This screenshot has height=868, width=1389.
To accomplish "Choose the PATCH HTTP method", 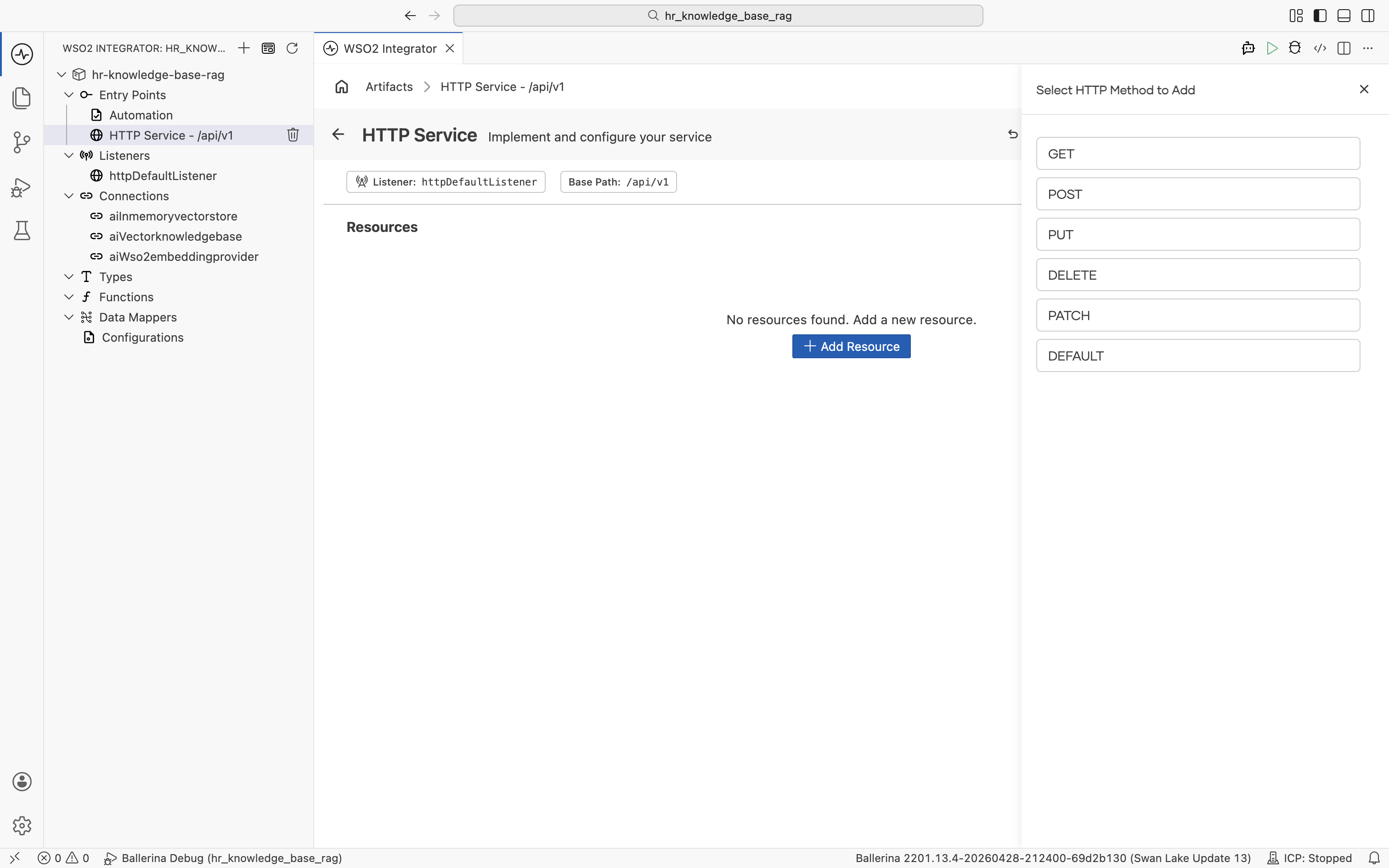I will (x=1198, y=315).
